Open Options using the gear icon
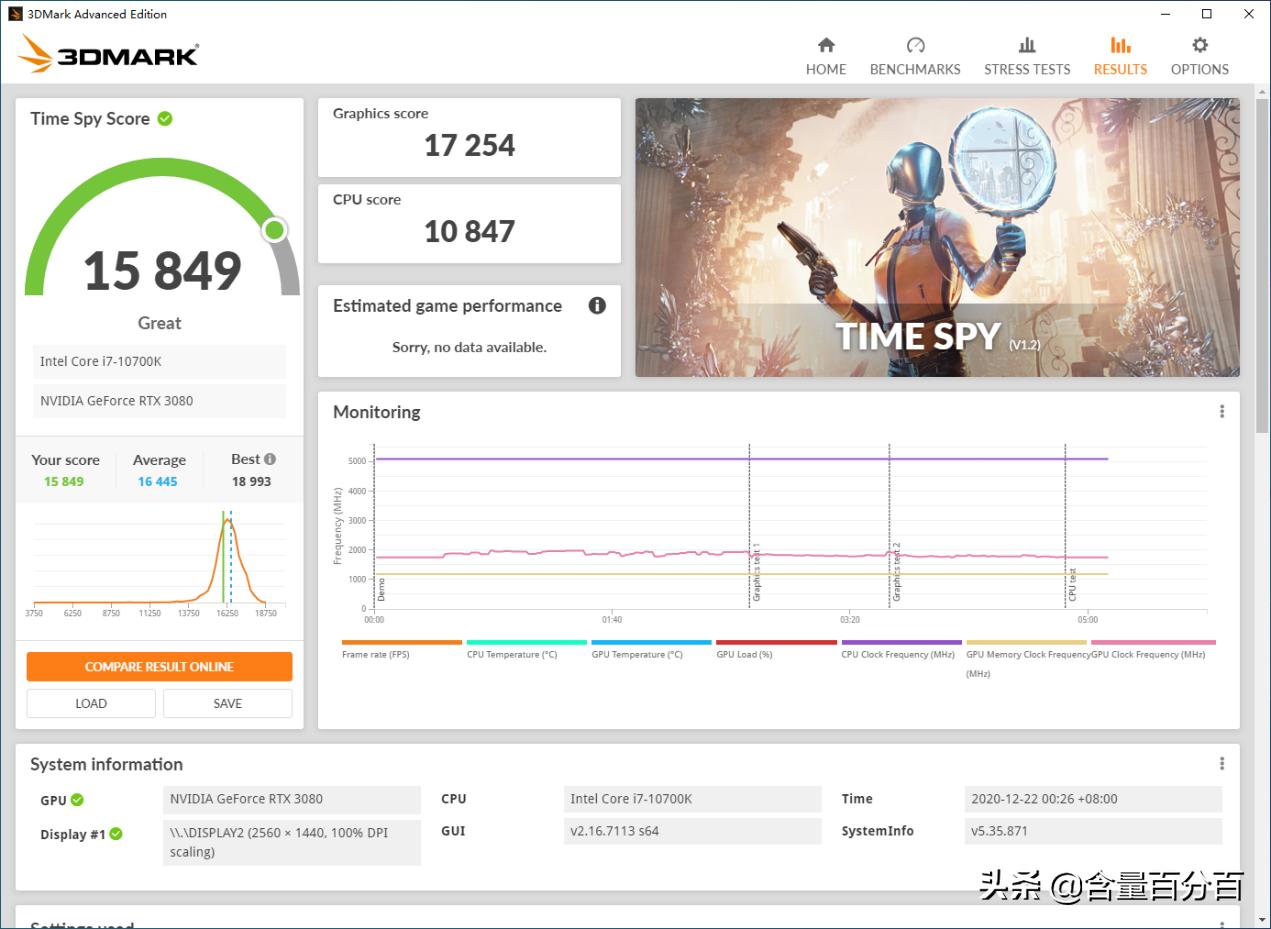 coord(1199,45)
